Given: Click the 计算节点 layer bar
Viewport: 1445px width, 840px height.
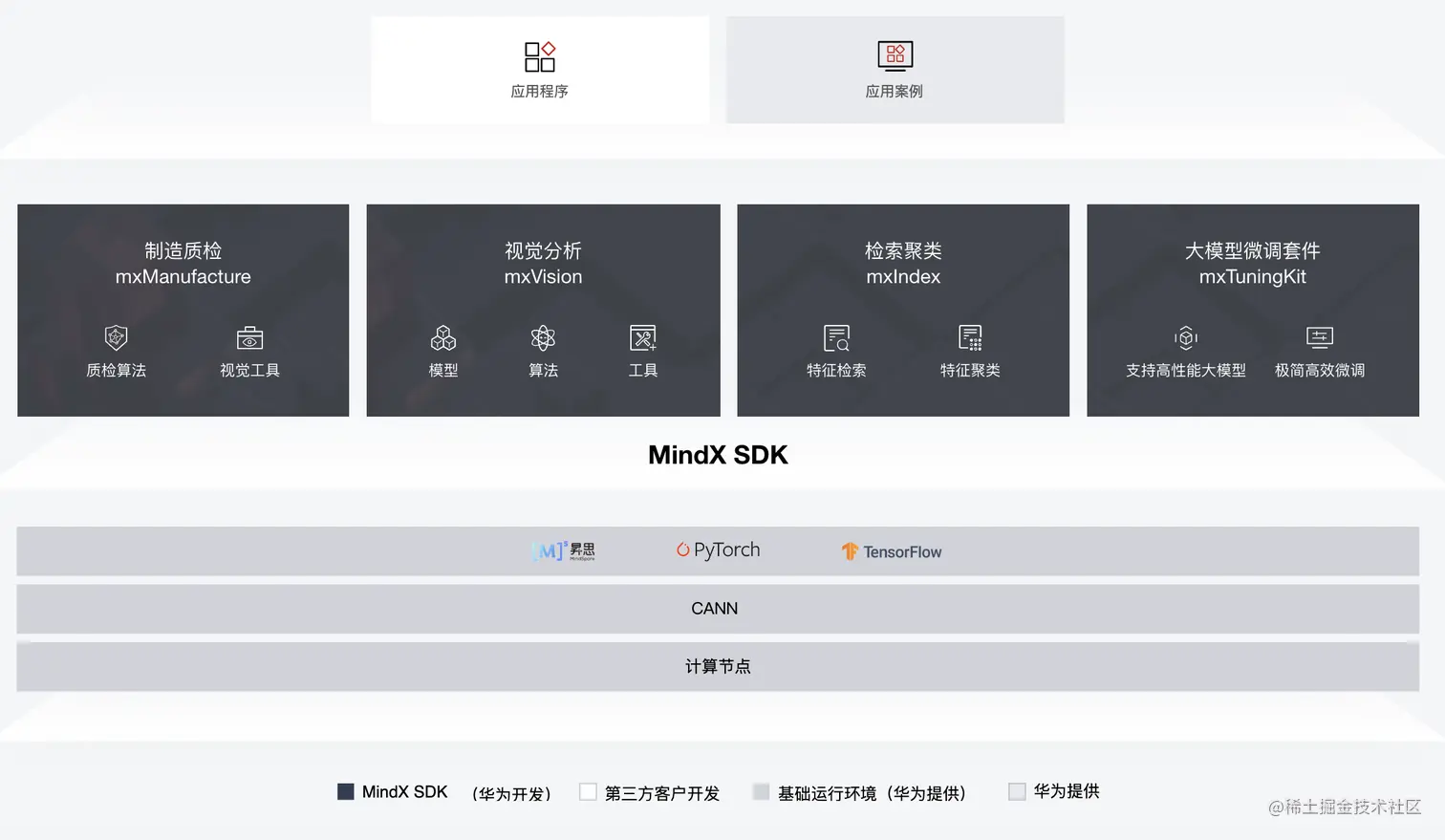Looking at the screenshot, I should pos(718,666).
